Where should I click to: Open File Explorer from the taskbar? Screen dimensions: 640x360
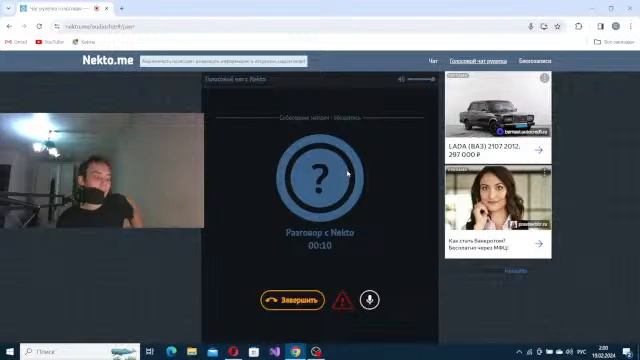(192, 351)
